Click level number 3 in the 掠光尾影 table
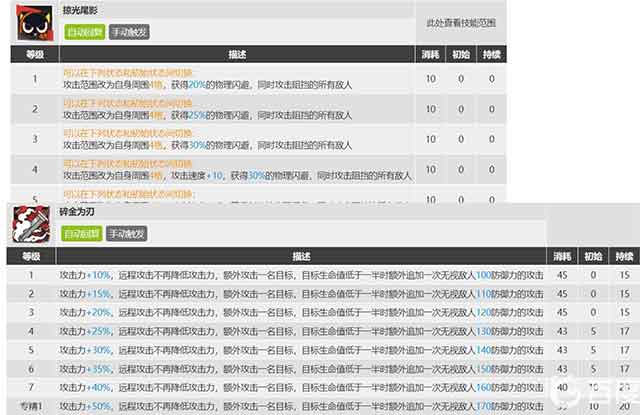This screenshot has height=415, width=640. click(35, 139)
